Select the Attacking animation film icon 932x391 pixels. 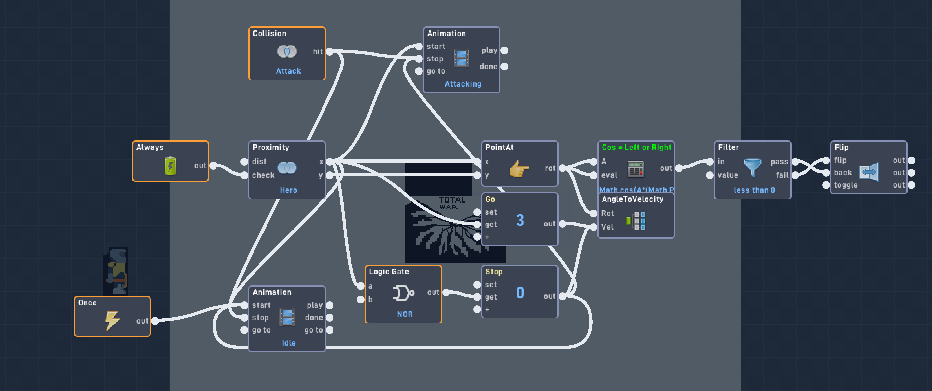click(x=461, y=59)
